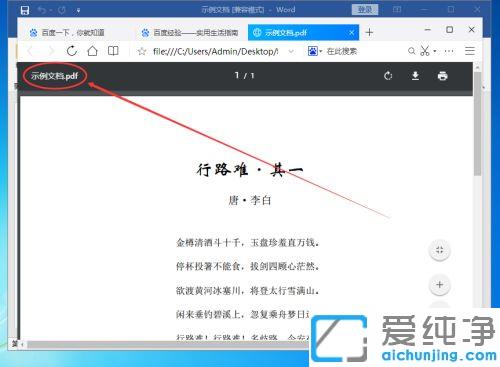Click the Word save icon in title bar
This screenshot has width=500, height=367.
tap(25, 10)
